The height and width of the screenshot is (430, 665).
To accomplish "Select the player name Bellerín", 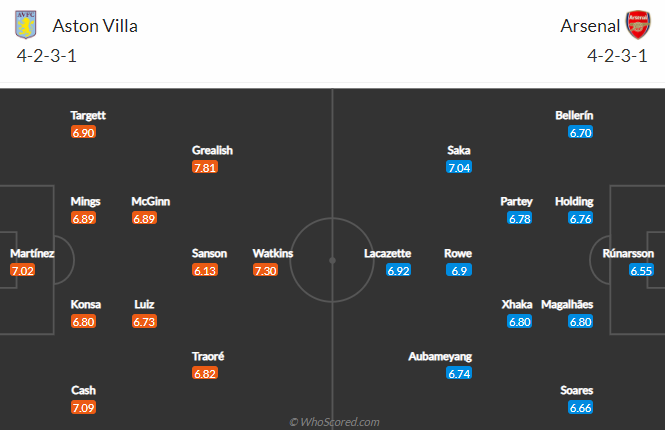I will click(x=574, y=115).
